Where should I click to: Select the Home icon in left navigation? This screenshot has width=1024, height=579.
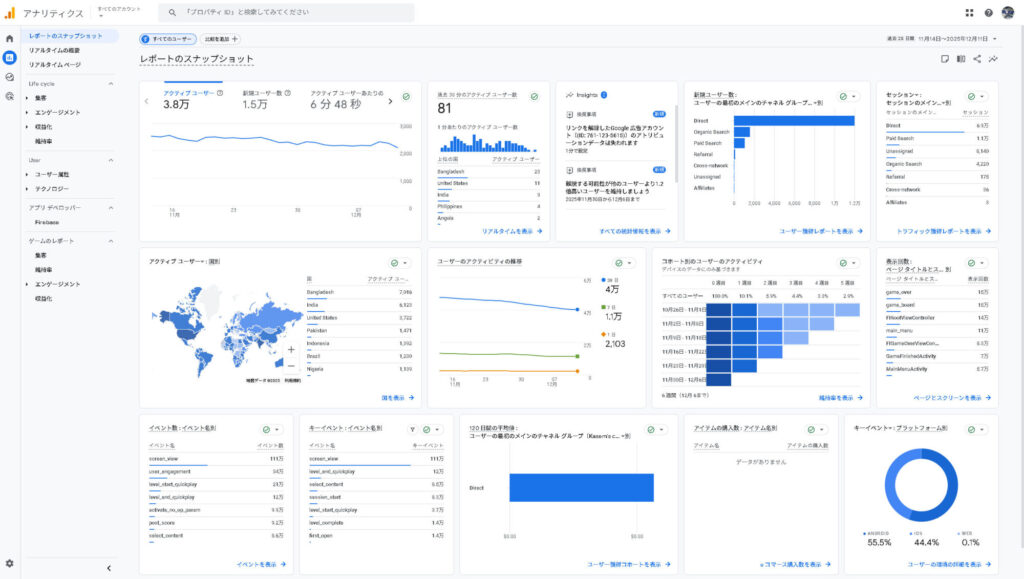point(9,39)
